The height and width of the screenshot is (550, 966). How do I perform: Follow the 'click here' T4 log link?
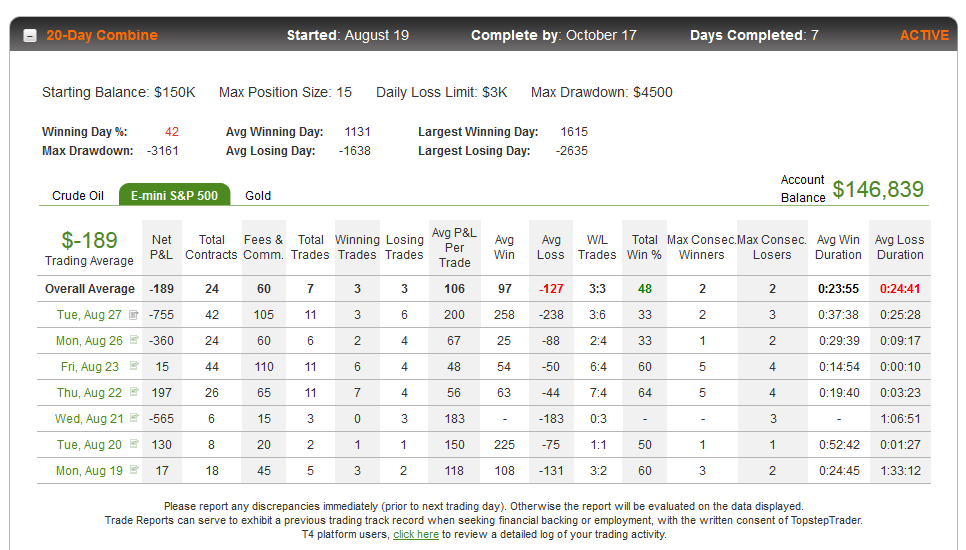click(x=416, y=534)
